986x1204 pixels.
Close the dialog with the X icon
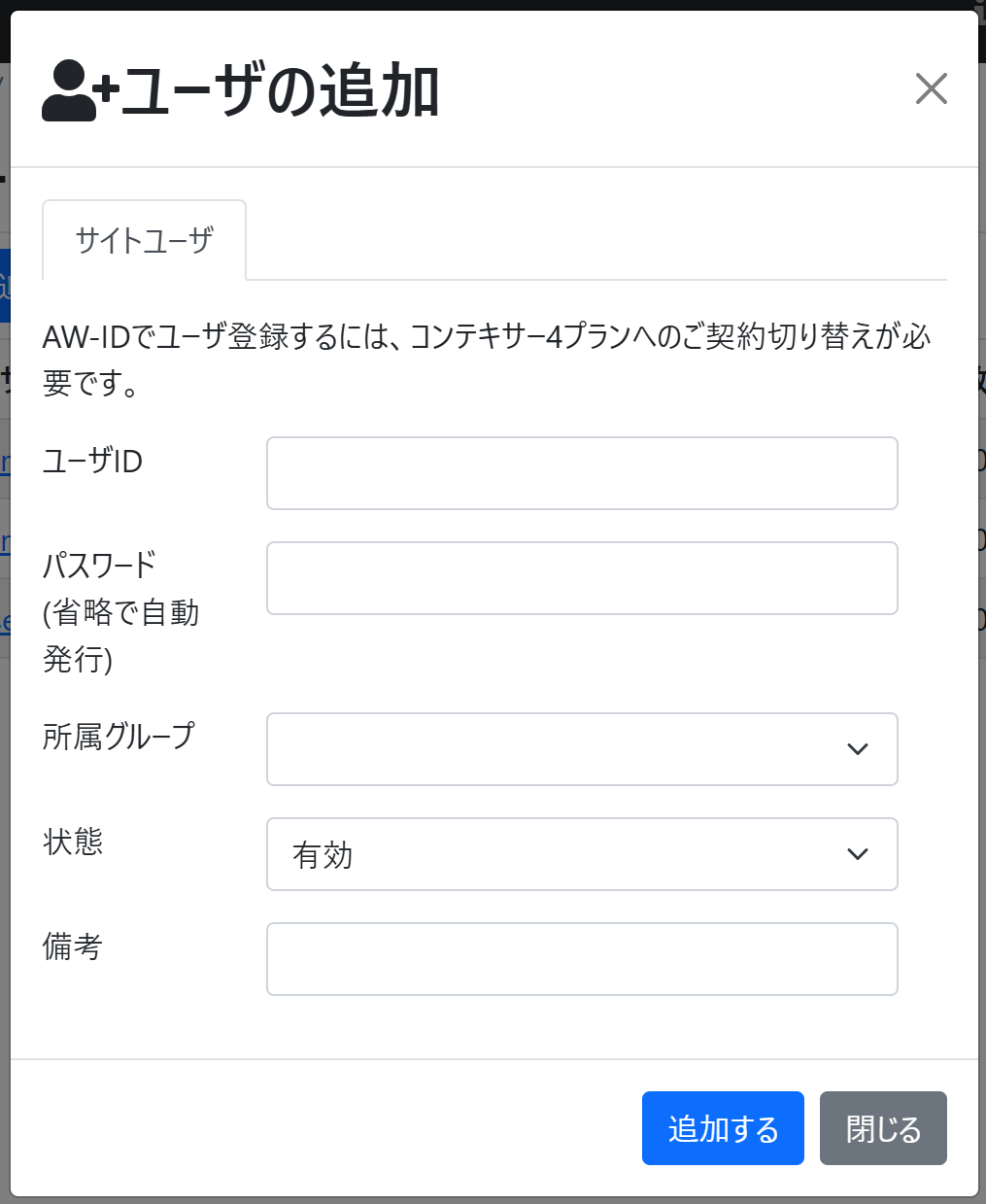pyautogui.click(x=931, y=89)
